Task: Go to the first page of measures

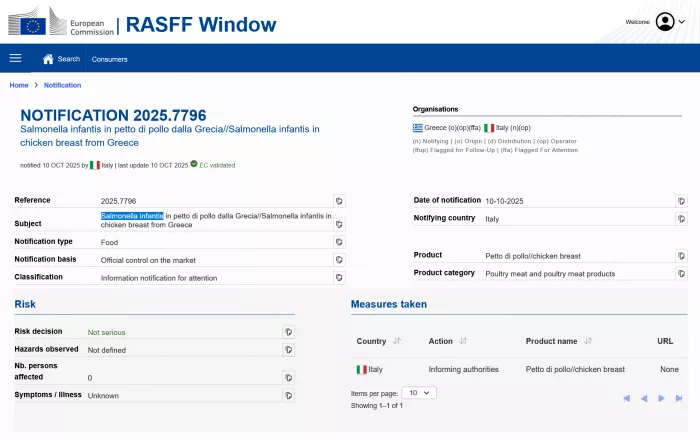Action: tap(627, 398)
